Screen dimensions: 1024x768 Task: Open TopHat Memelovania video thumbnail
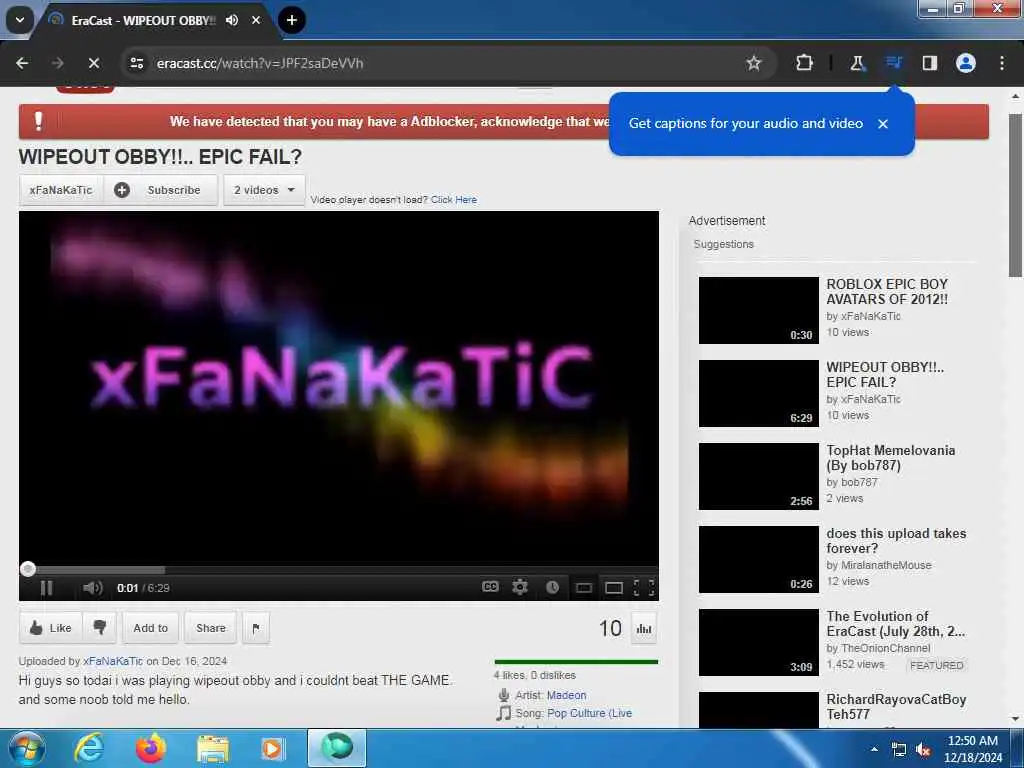click(x=758, y=476)
